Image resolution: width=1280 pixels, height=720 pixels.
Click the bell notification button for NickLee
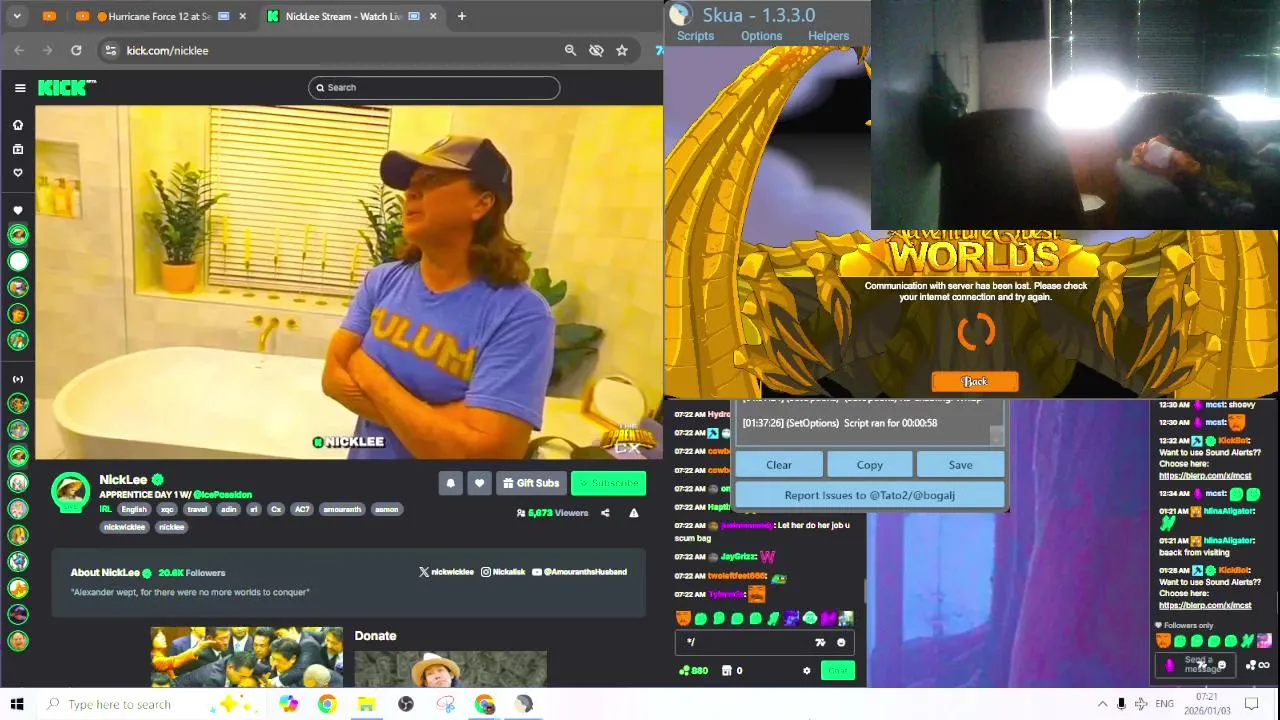pos(450,483)
